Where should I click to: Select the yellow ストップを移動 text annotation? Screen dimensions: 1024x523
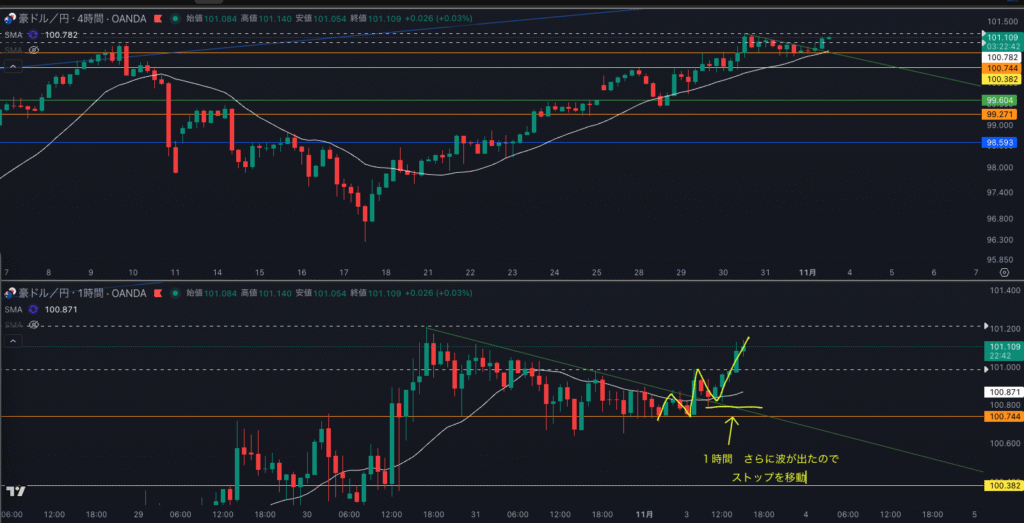(768, 478)
